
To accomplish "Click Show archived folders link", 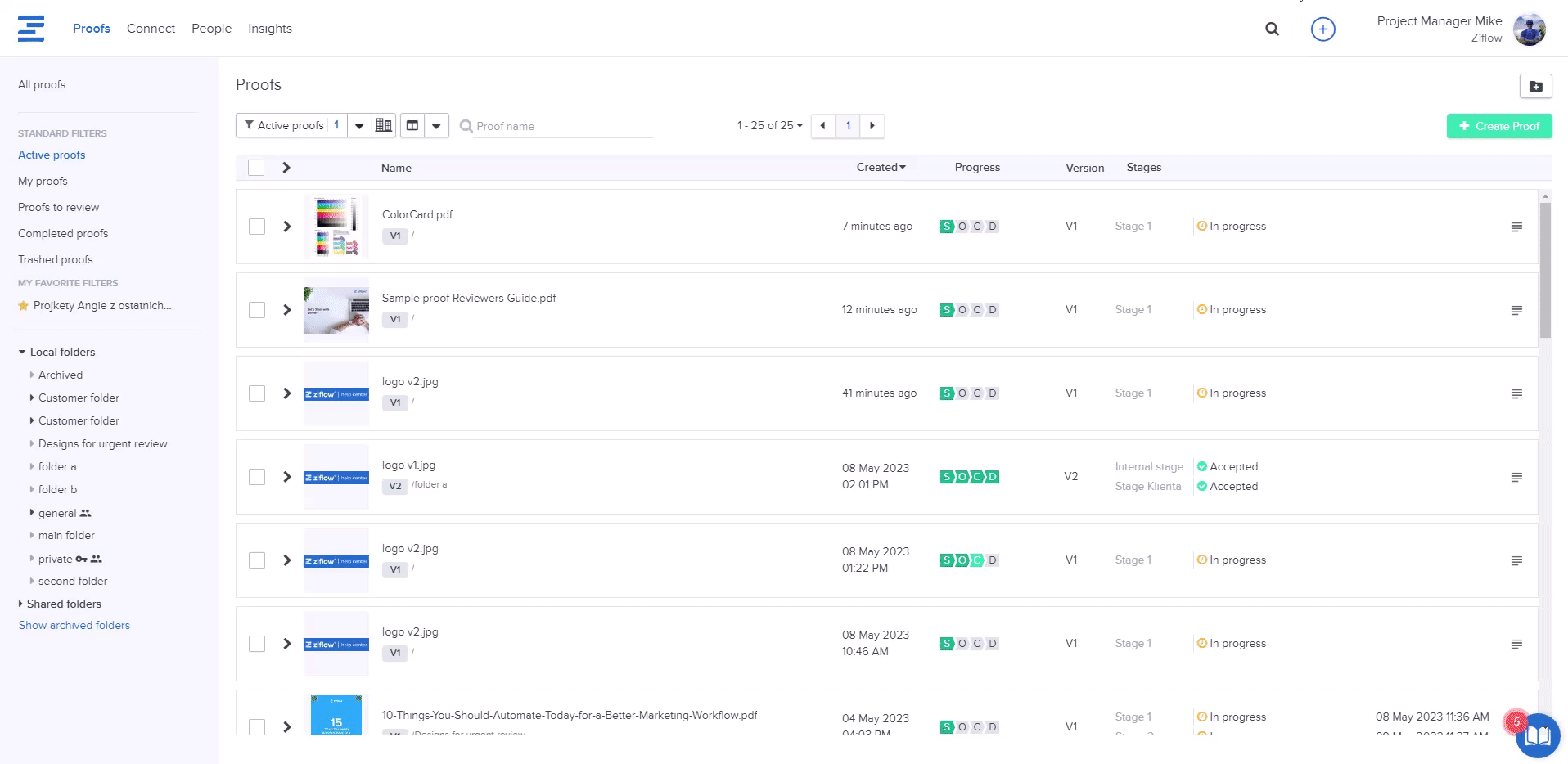I will coord(74,625).
